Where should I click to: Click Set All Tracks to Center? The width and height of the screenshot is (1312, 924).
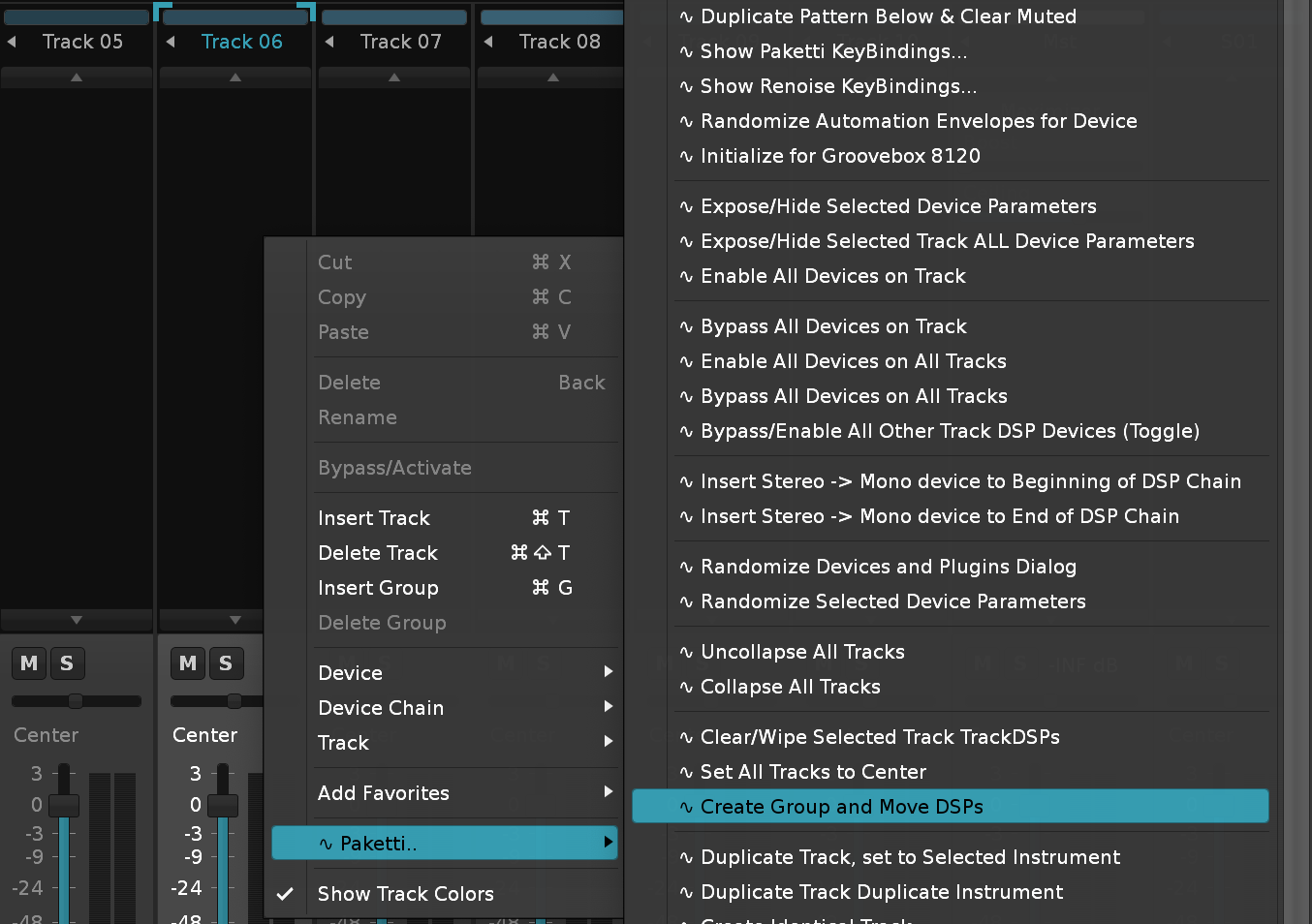(x=813, y=772)
